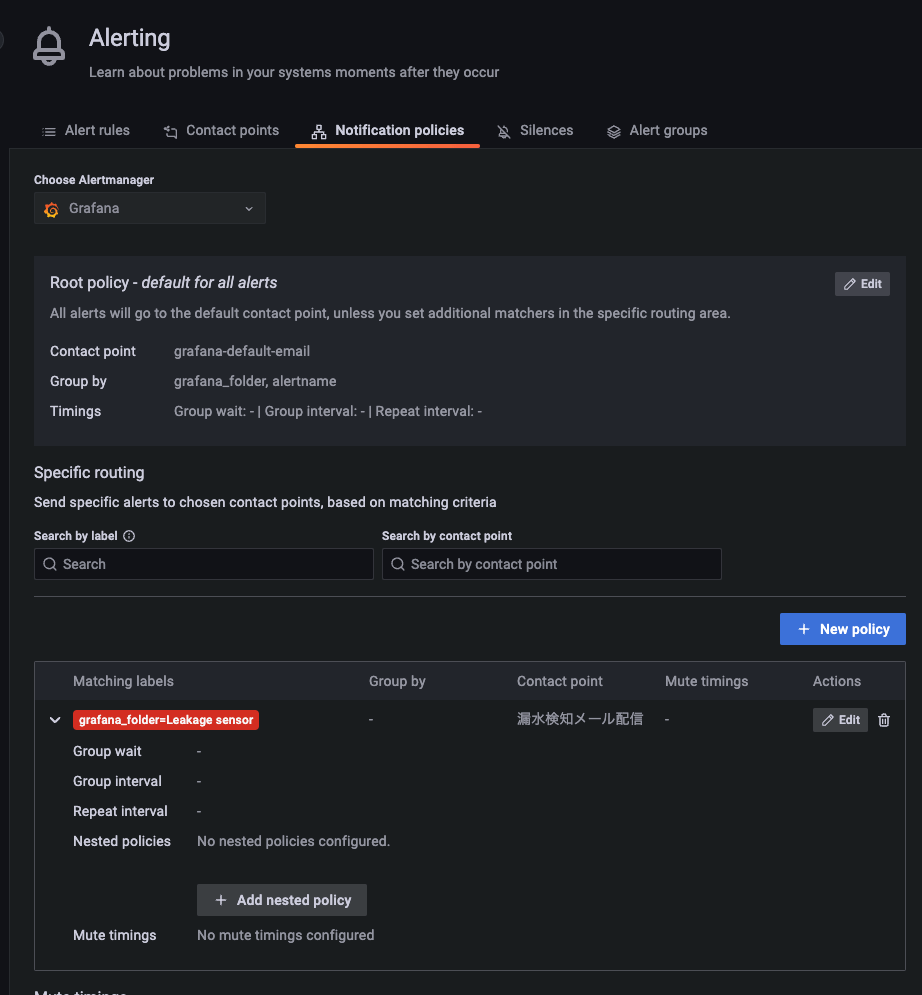
Task: Click the info icon beside Search by label
Action: [x=129, y=536]
